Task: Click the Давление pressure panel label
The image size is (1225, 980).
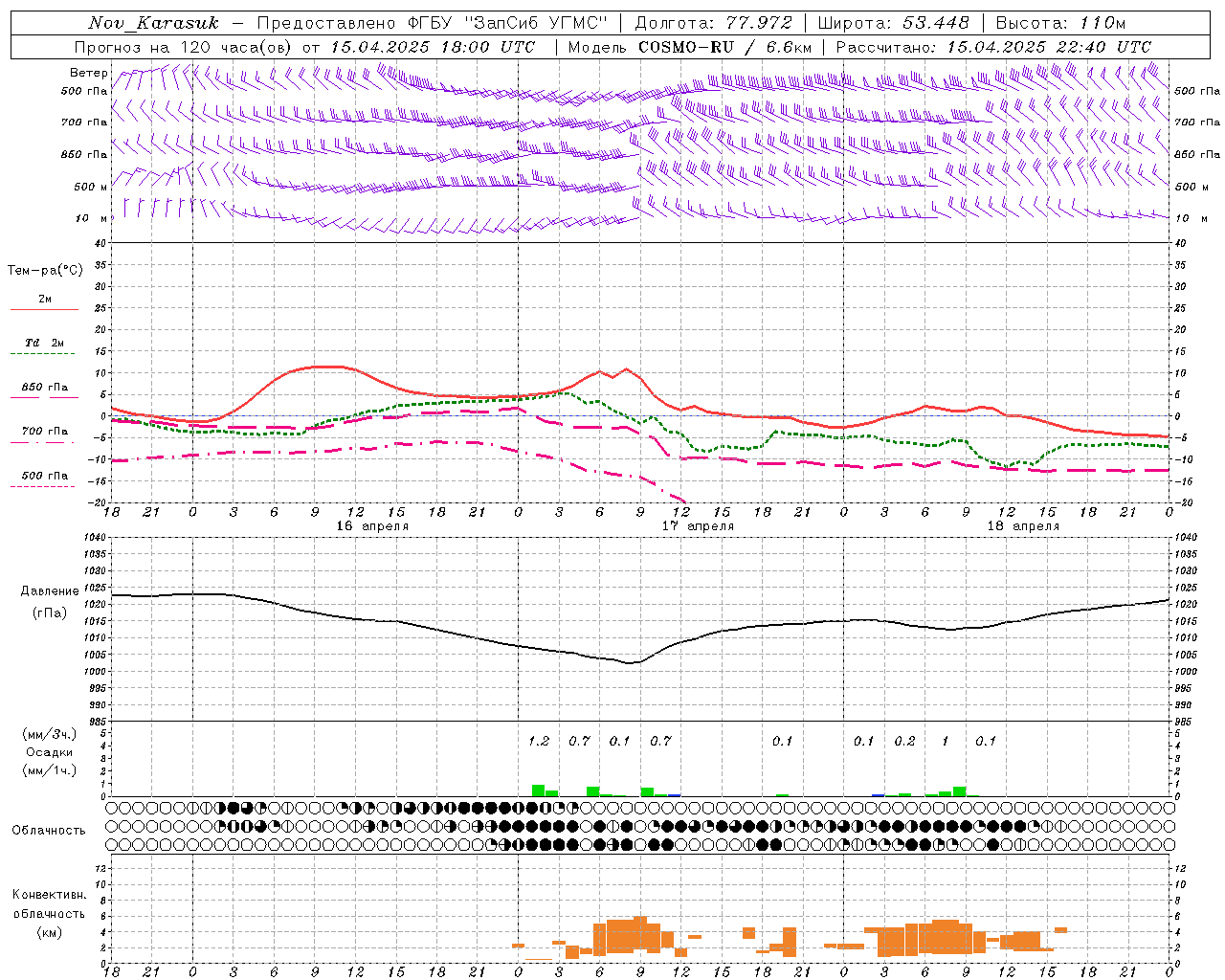Action: tap(50, 591)
